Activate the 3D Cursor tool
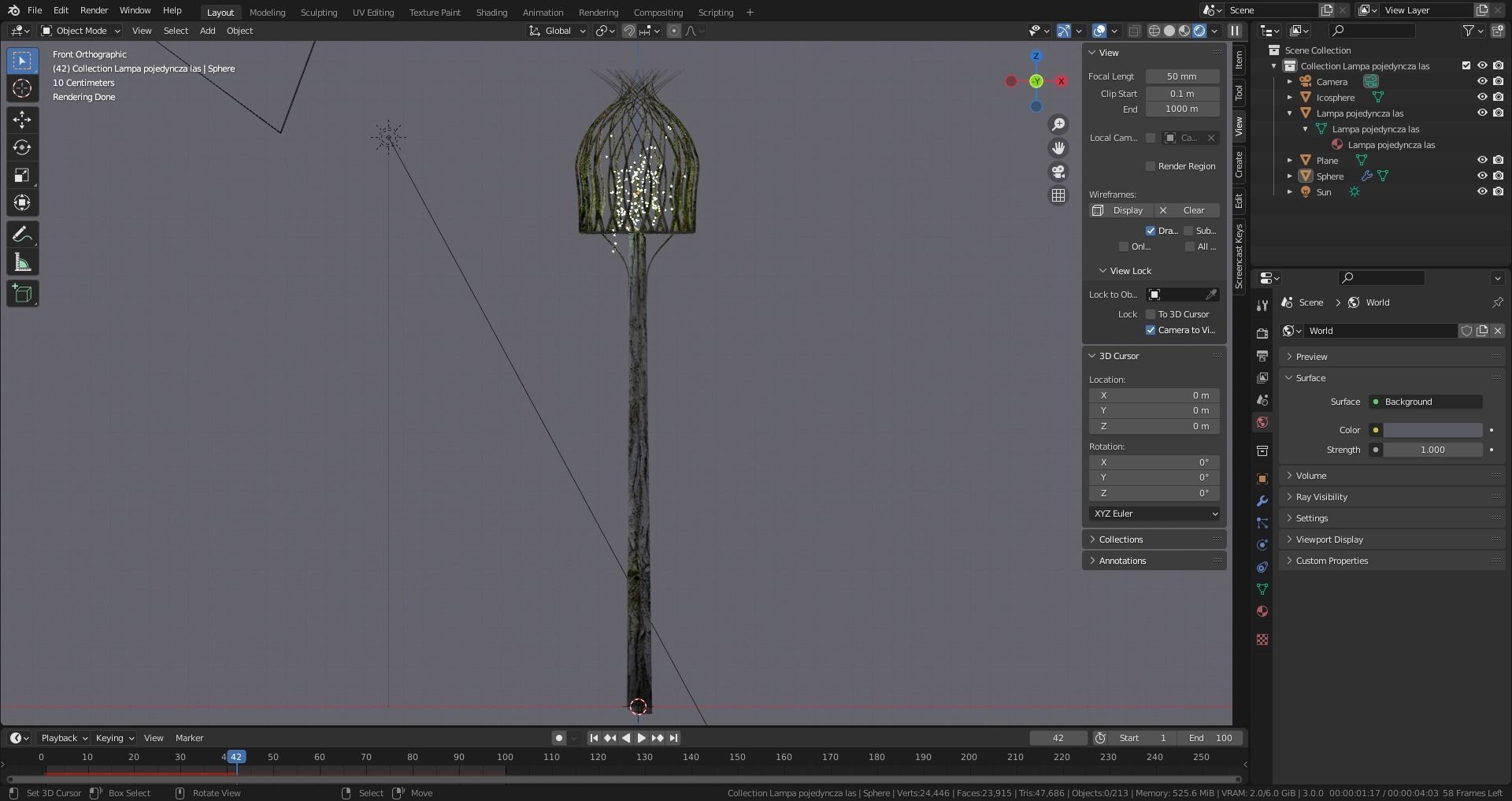Image resolution: width=1512 pixels, height=801 pixels. click(22, 88)
